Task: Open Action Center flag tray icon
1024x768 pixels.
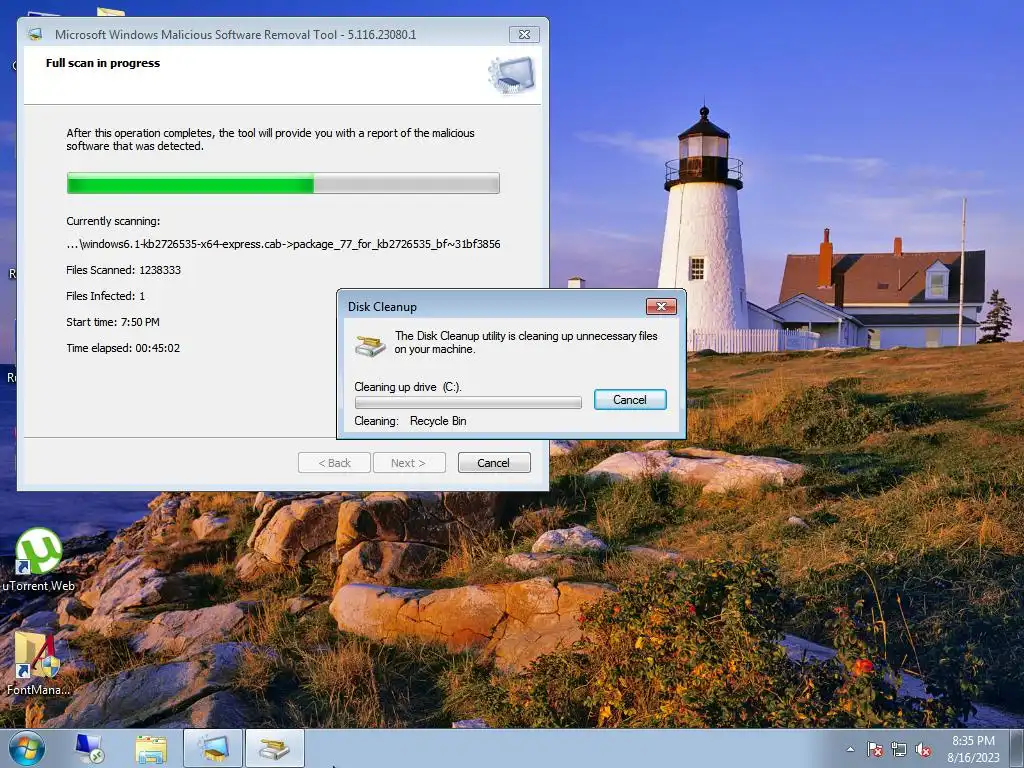Action: click(x=874, y=749)
